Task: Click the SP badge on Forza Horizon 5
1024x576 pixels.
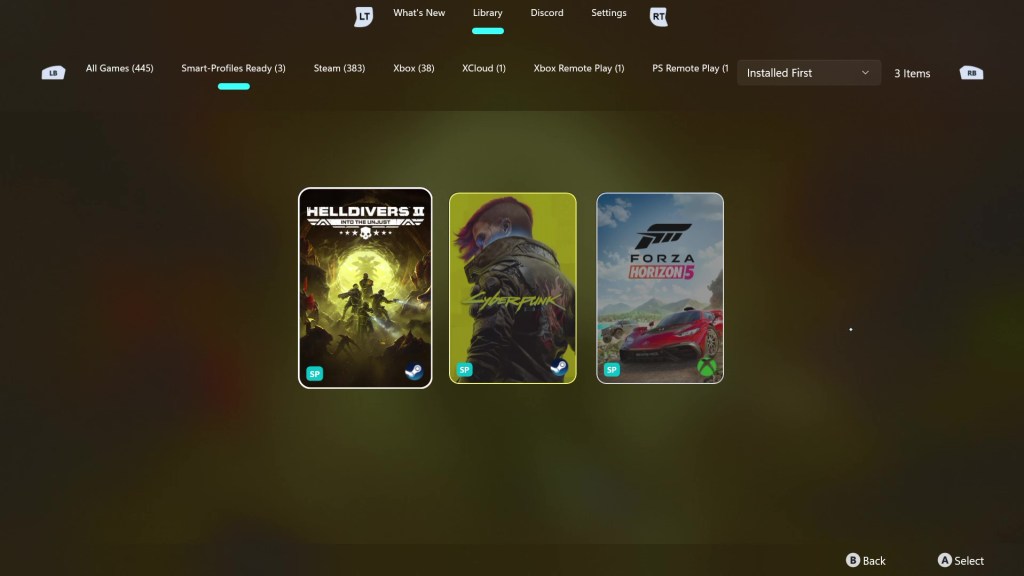Action: click(612, 368)
